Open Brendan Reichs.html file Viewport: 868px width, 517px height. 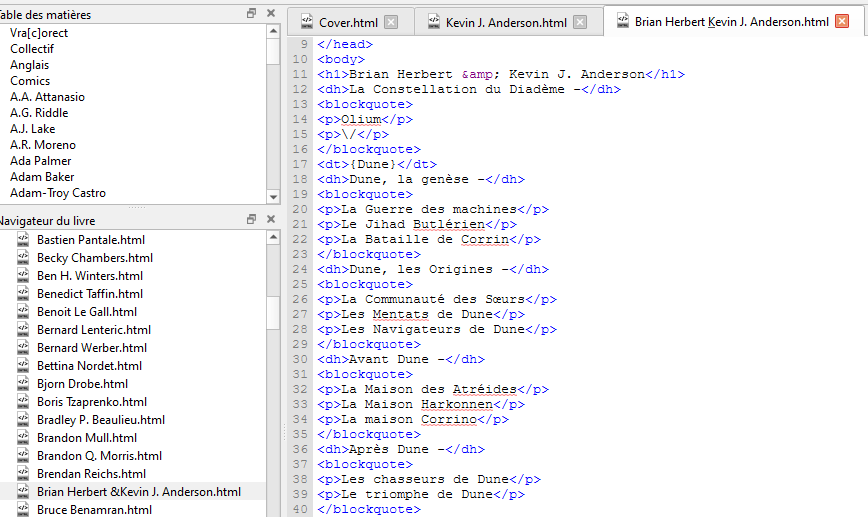pyautogui.click(x=91, y=474)
